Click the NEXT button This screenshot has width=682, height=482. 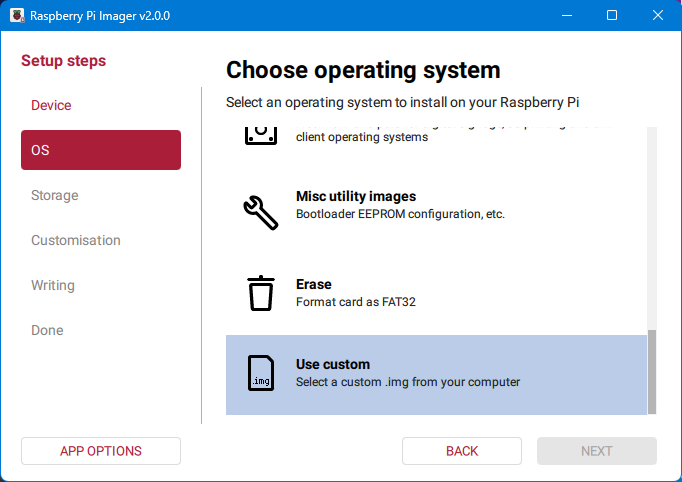pos(597,451)
